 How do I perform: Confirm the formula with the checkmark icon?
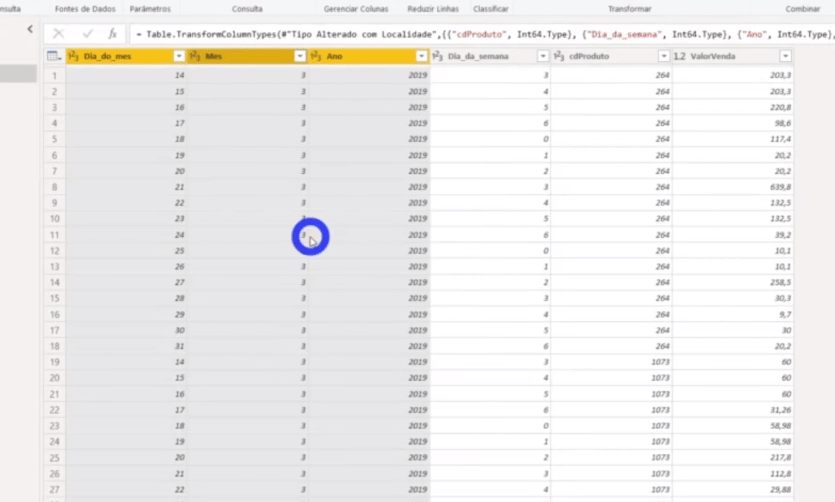(x=87, y=34)
